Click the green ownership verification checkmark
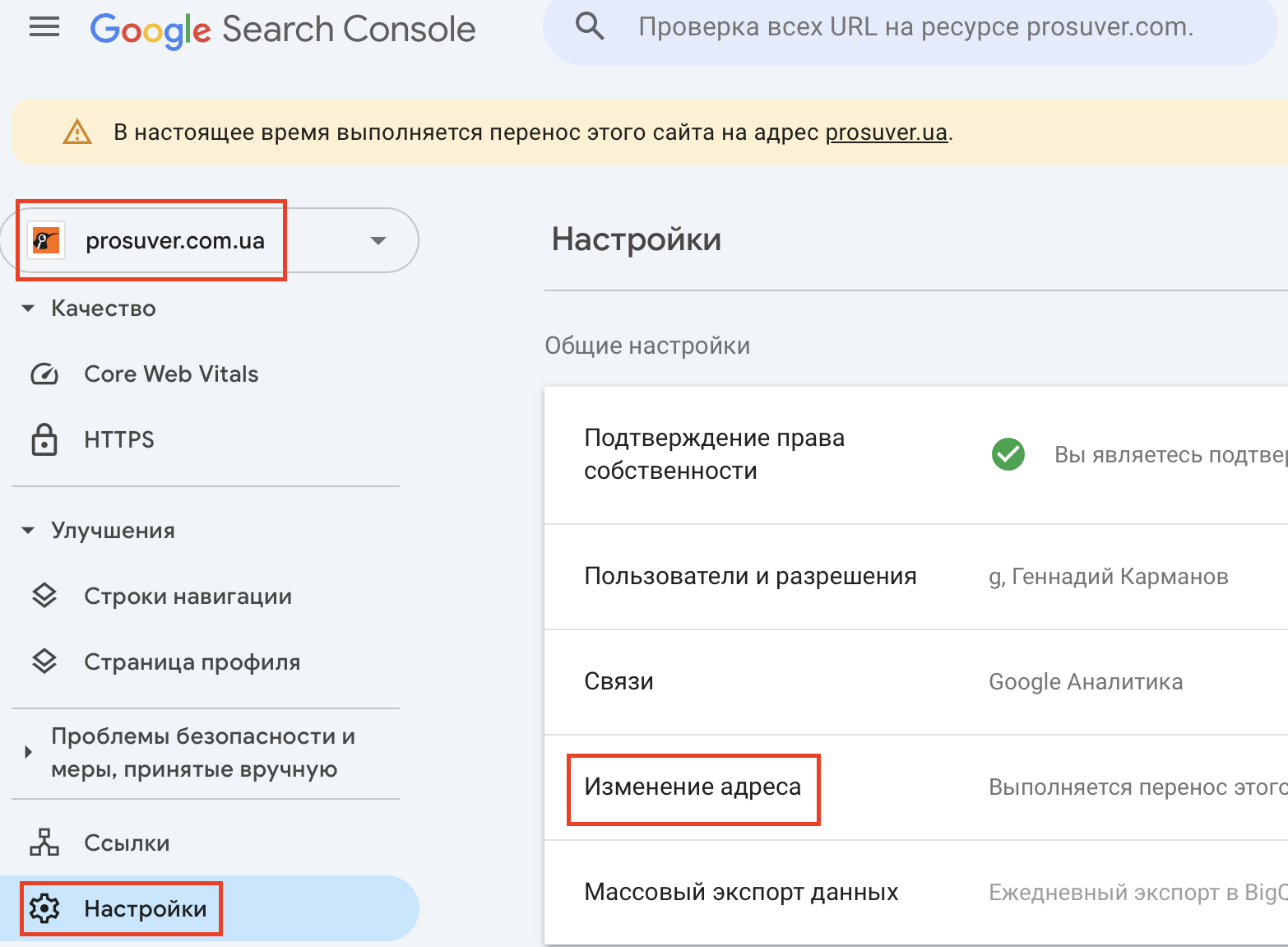Image resolution: width=1288 pixels, height=947 pixels. 1008,454
